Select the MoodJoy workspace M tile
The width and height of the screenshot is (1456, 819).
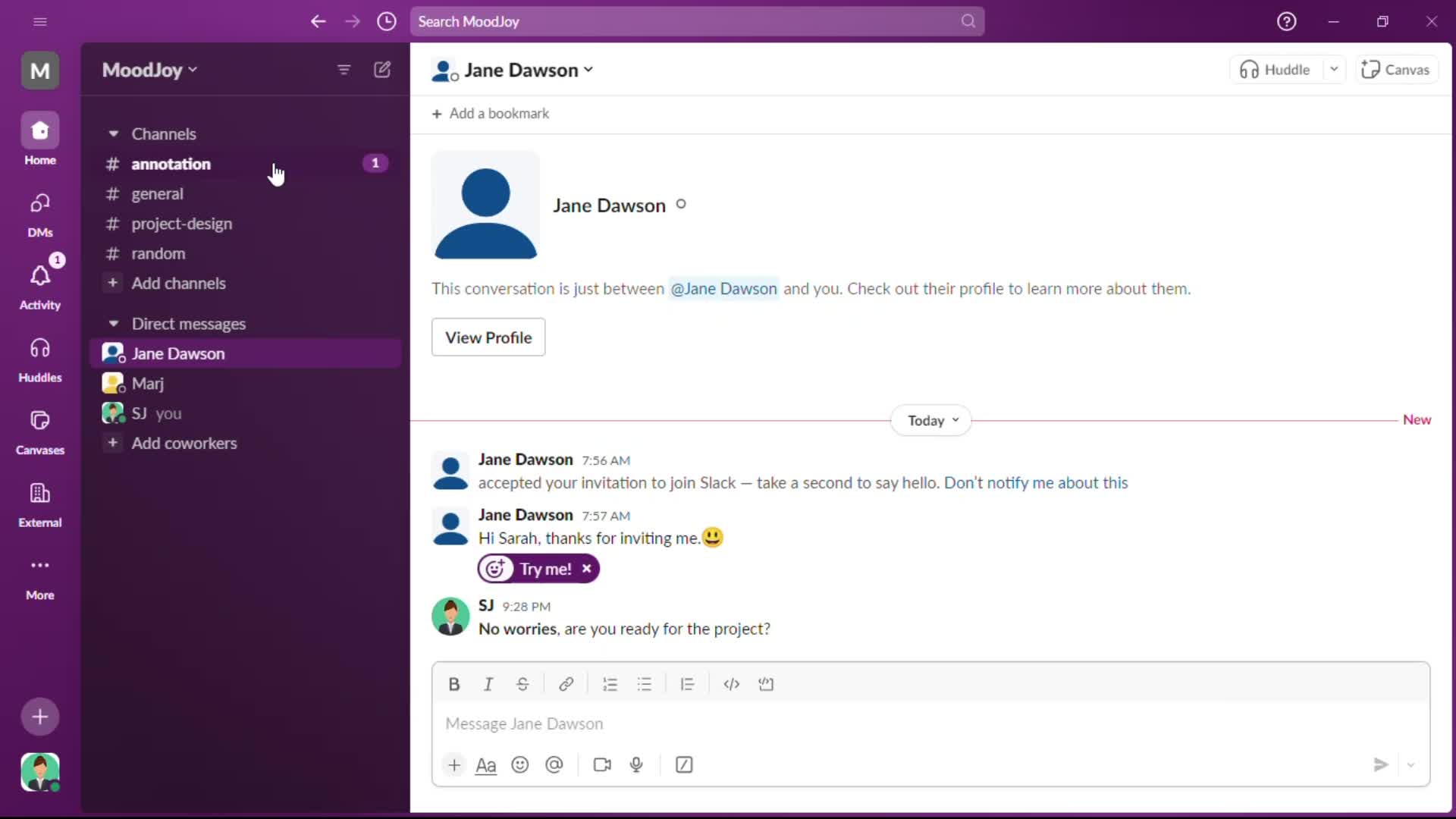click(x=40, y=71)
